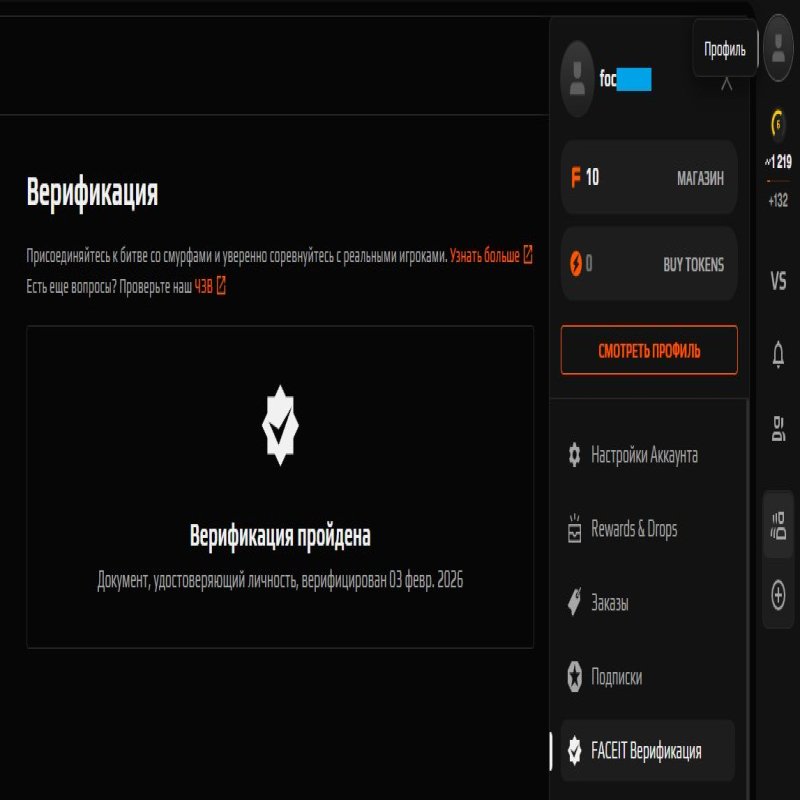Viewport: 800px width, 800px height.
Task: Click the gear icon beside Настройки Аккаунта
Action: tap(574, 455)
